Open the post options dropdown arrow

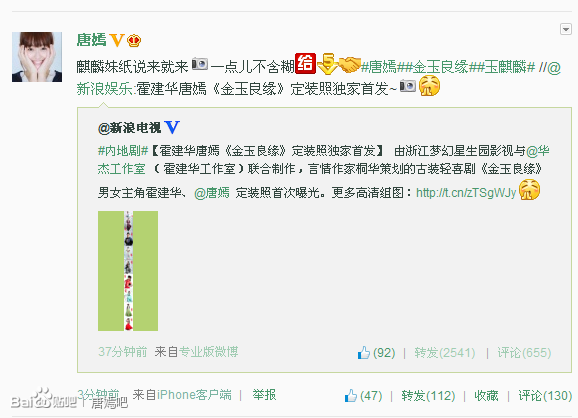565,29
